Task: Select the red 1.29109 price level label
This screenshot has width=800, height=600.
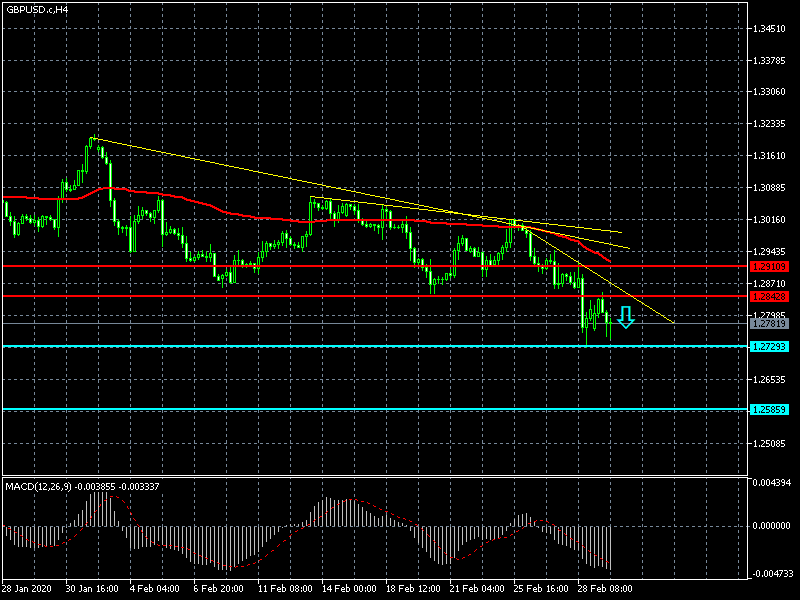Action: coord(769,266)
